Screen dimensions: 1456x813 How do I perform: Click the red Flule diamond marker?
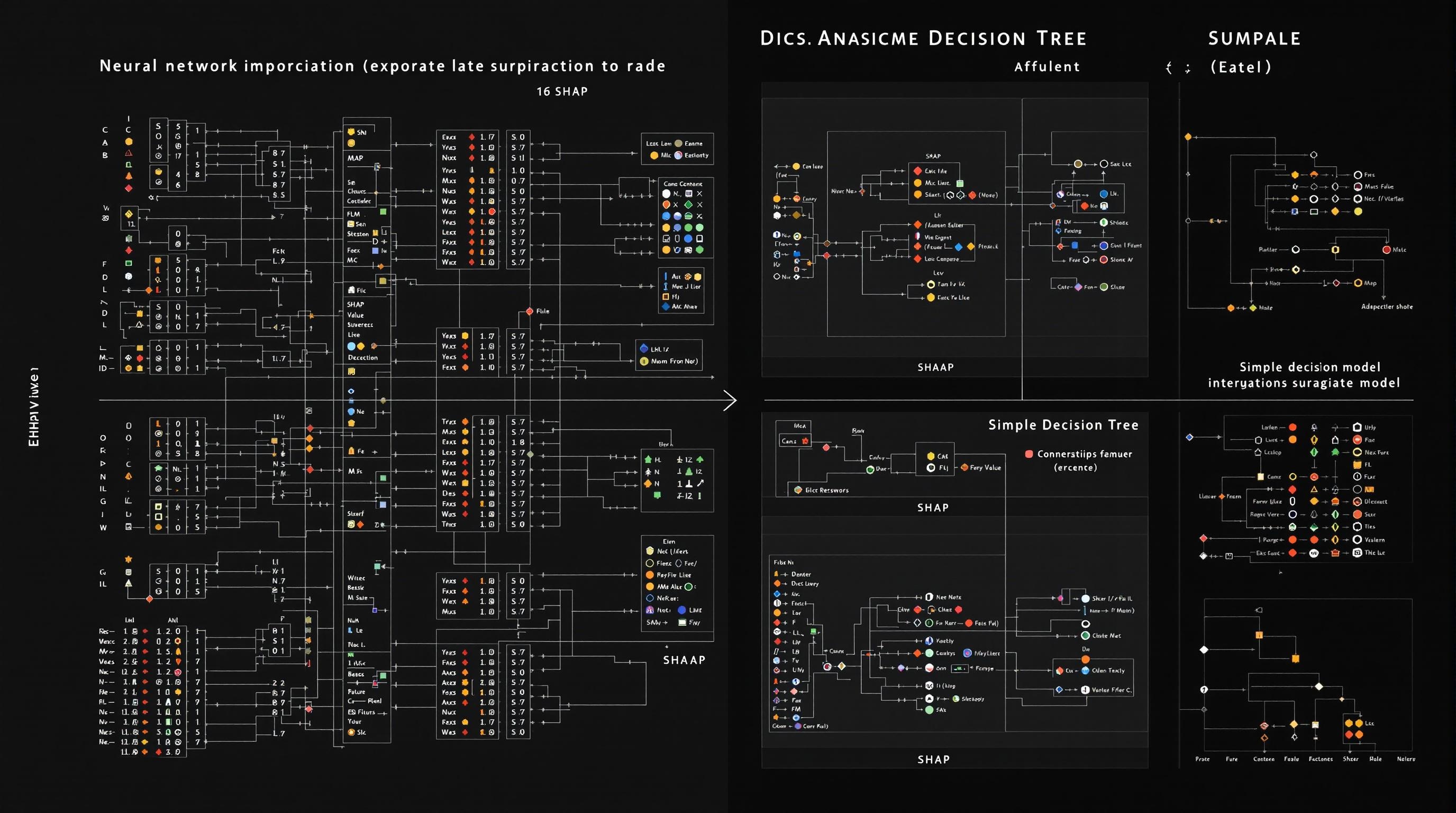point(530,312)
